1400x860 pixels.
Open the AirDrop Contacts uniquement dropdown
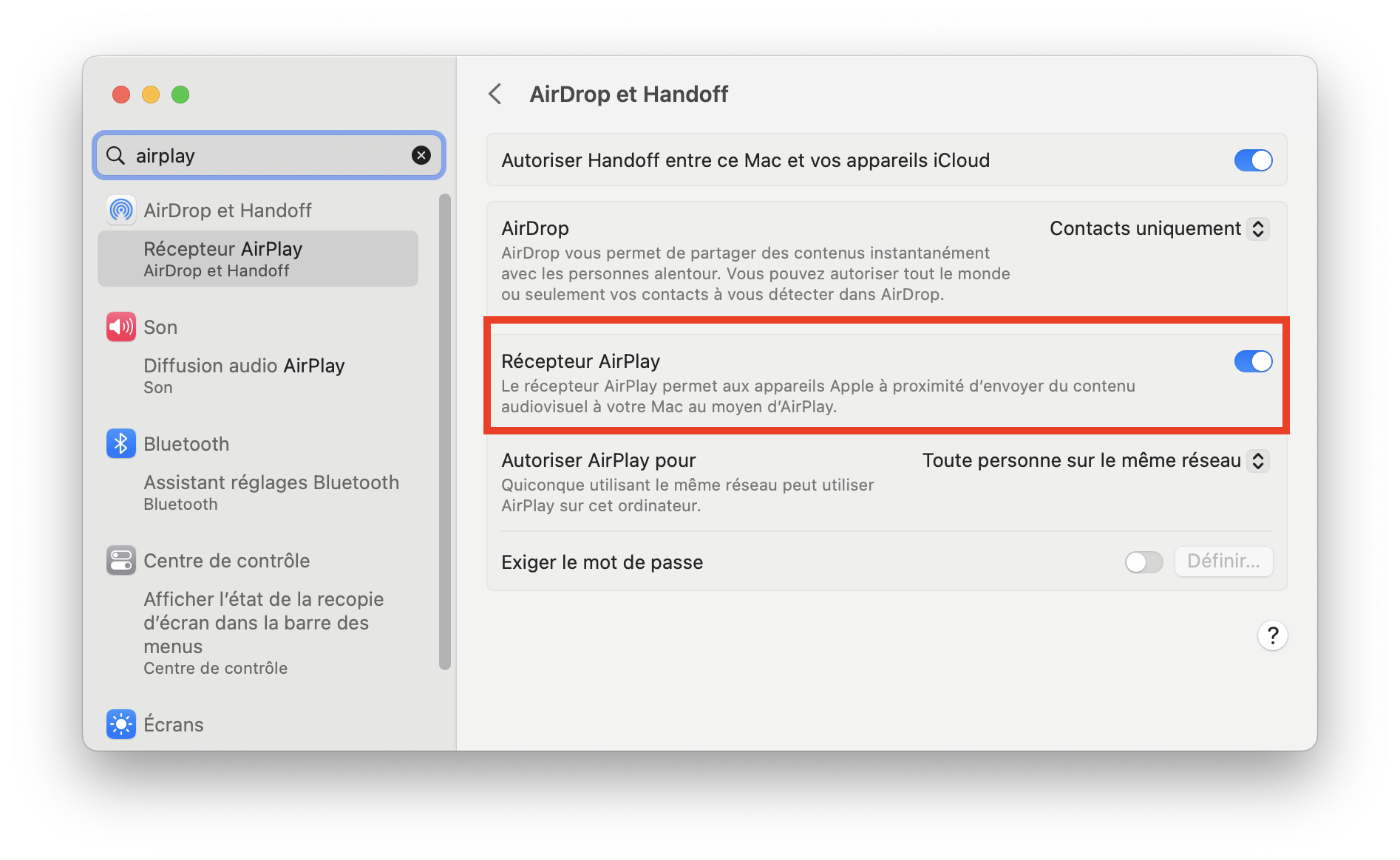[1159, 229]
